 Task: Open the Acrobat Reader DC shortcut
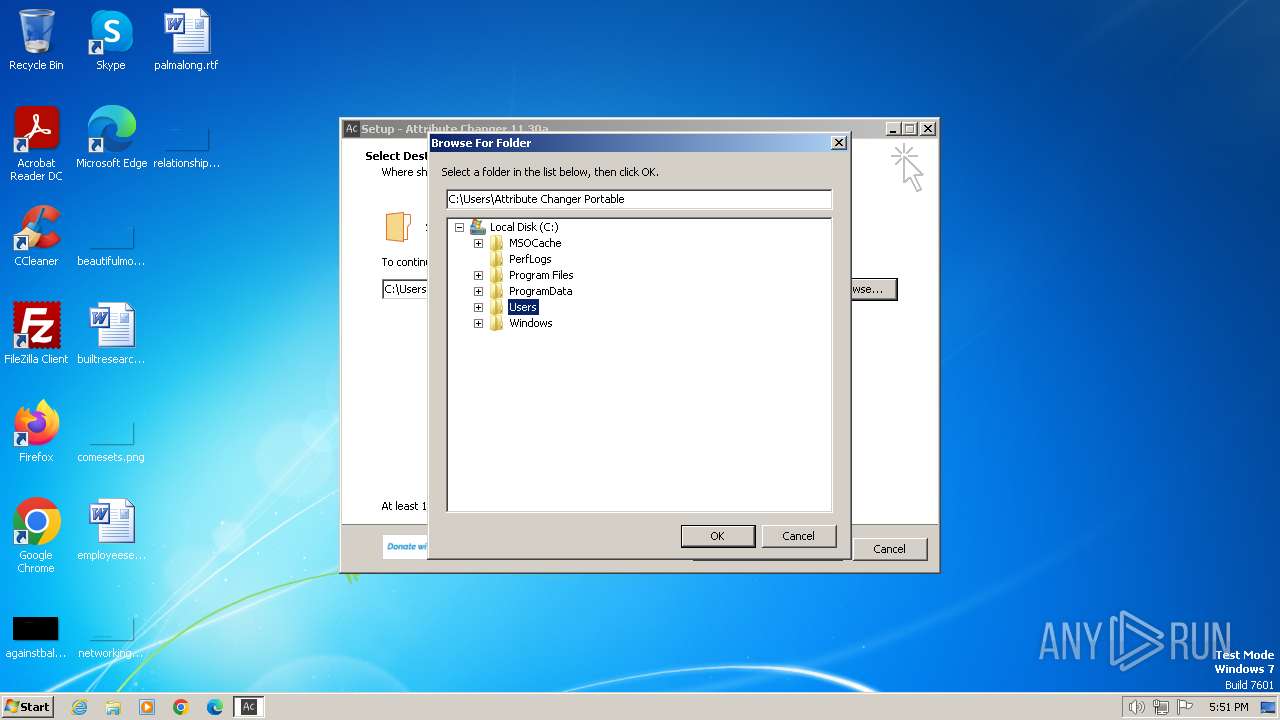point(36,144)
